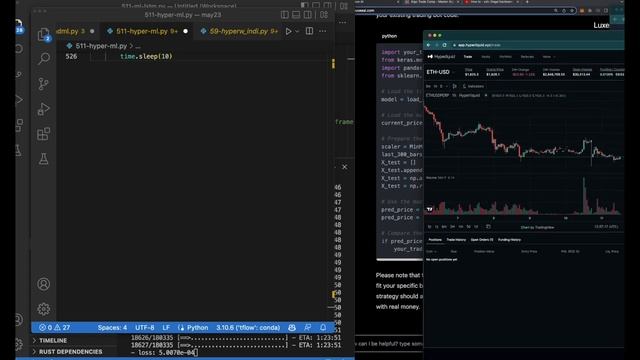Select the 3.10.6 tflow conda interpreter
Image resolution: width=640 pixels, height=360 pixels.
(248, 327)
